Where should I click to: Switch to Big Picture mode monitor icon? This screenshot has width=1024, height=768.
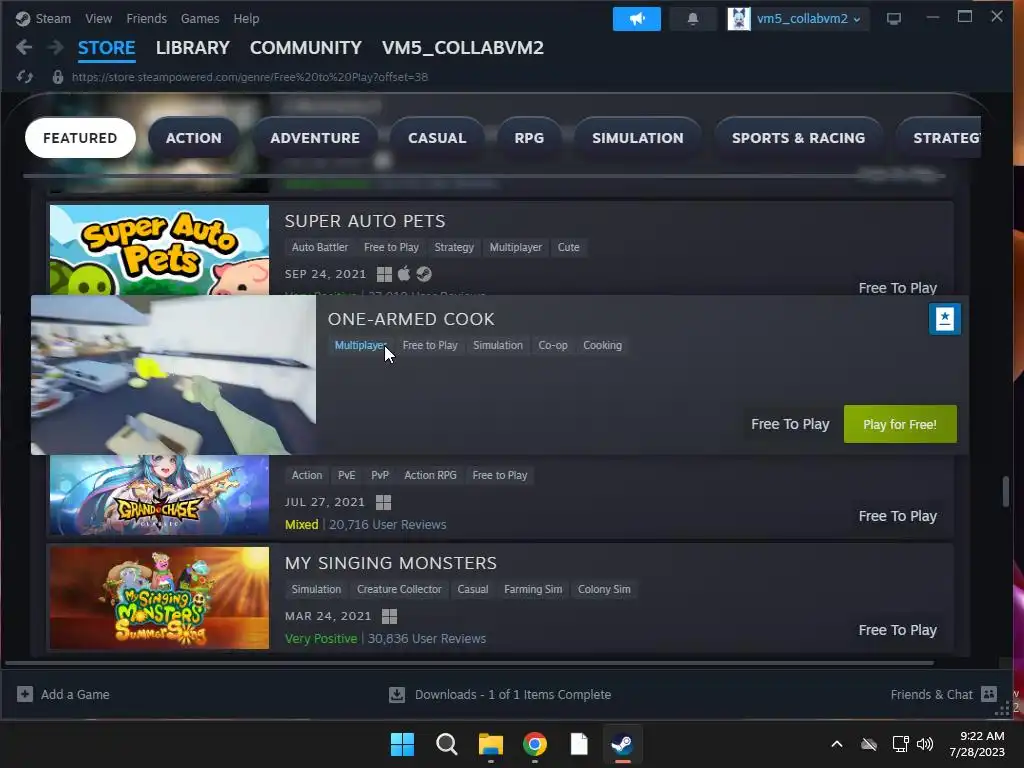[x=893, y=19]
